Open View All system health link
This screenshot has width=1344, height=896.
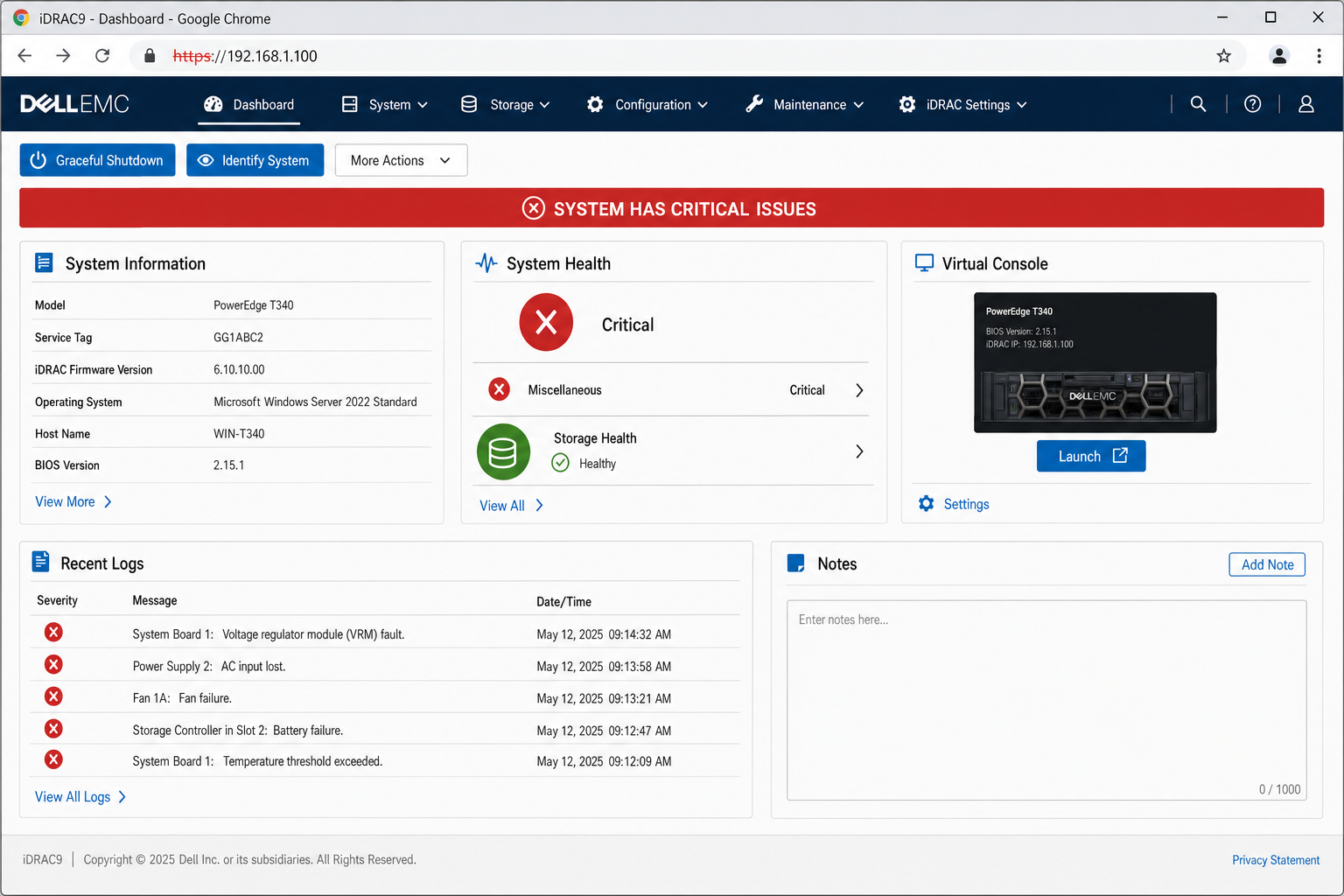[x=512, y=506]
